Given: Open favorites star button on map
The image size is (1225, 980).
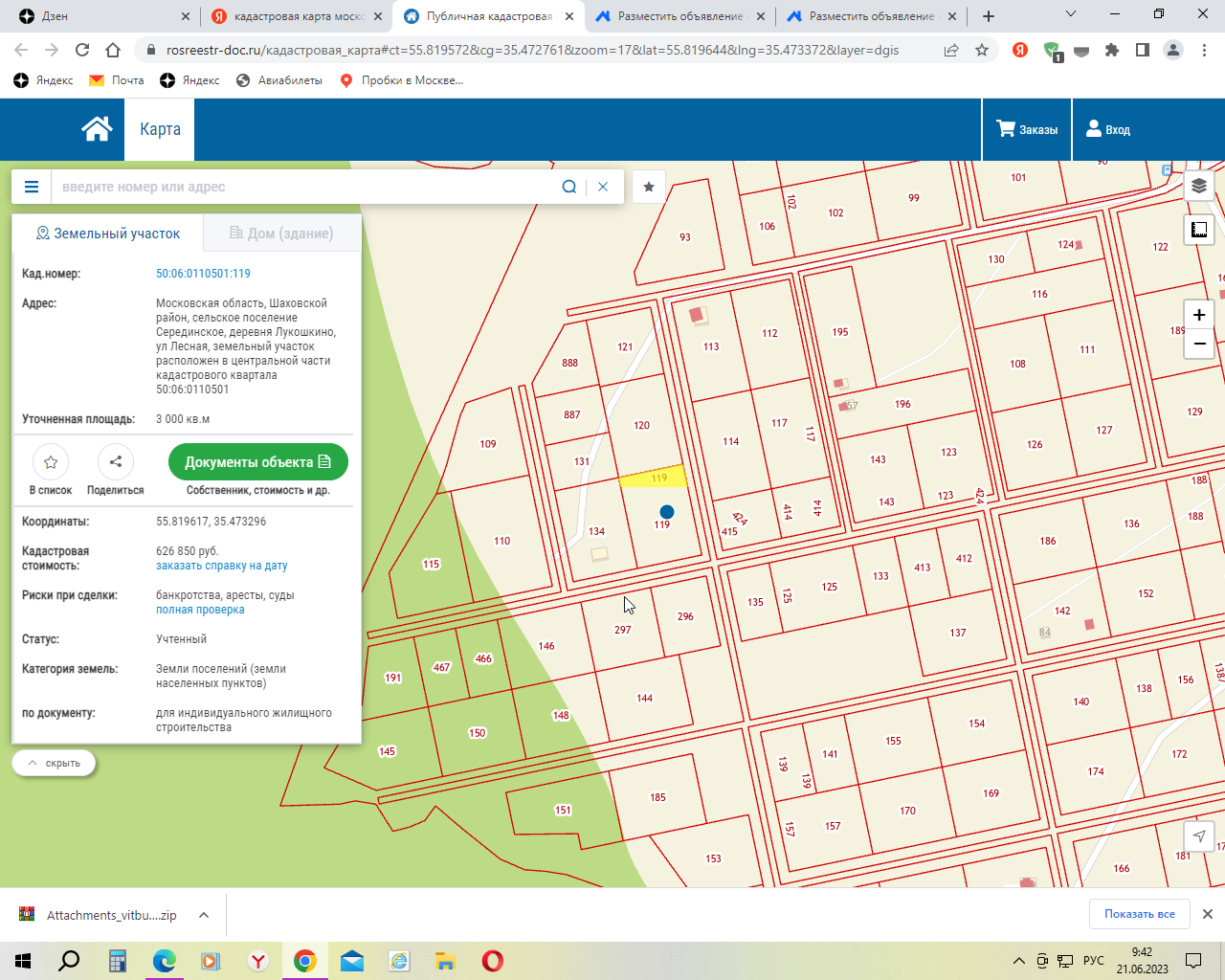Looking at the screenshot, I should [649, 187].
